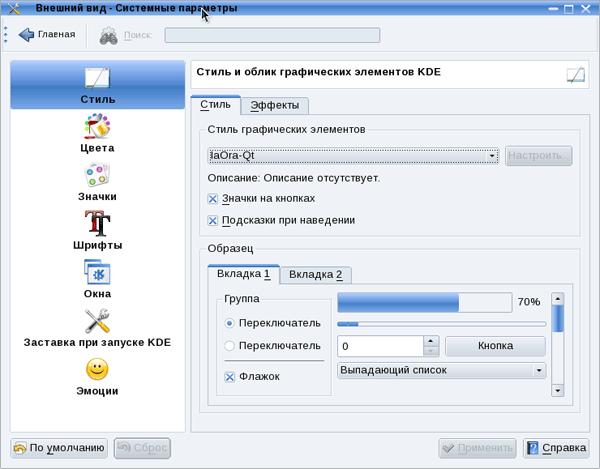Click the По умолчанию button
600x469 pixels.
59,448
